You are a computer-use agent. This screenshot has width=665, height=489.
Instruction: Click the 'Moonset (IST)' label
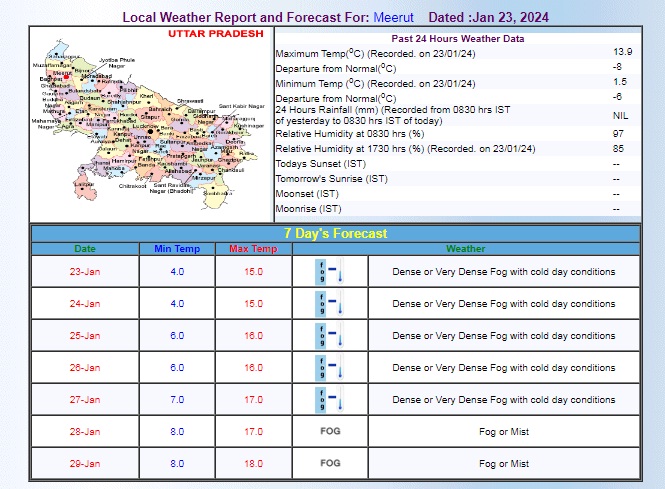point(307,194)
